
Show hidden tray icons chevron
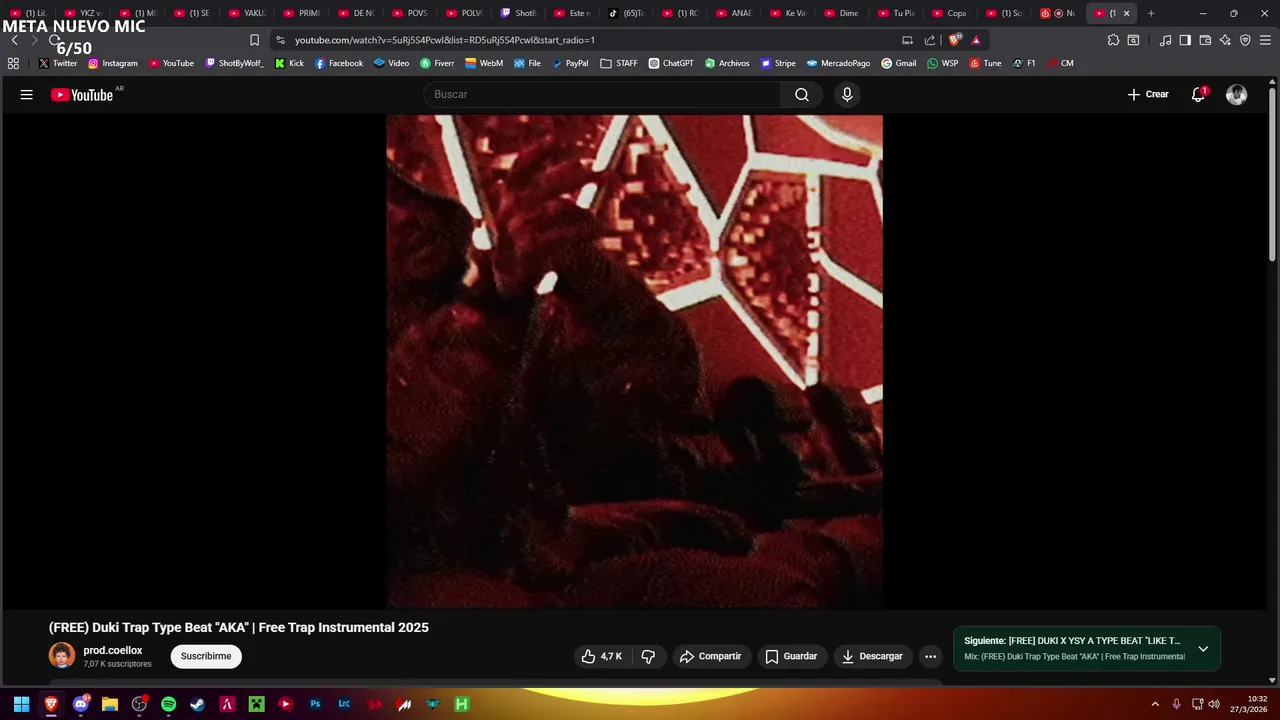[1155, 704]
